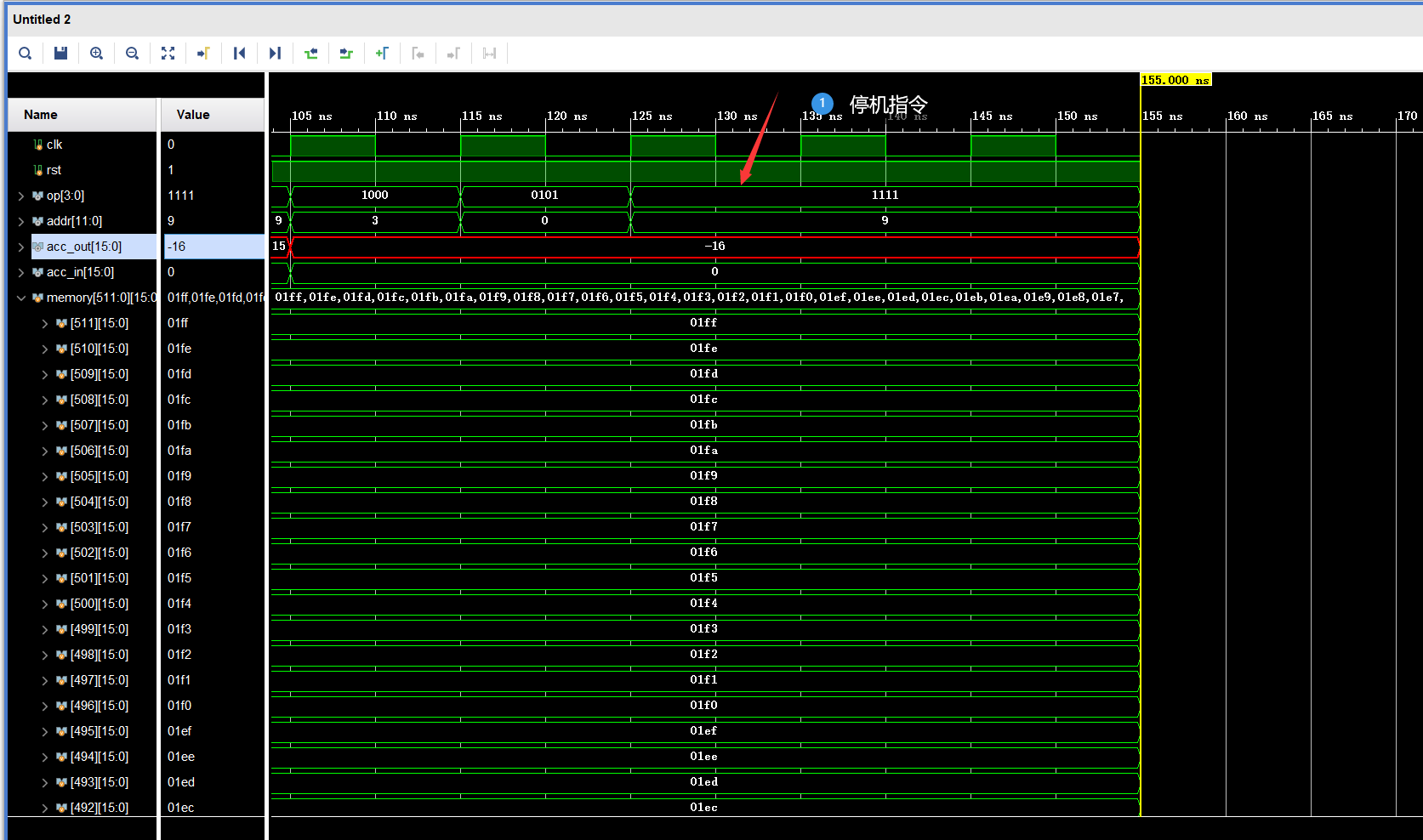Select the acc_in[15:0] signal name
The height and width of the screenshot is (840, 1423).
80,272
